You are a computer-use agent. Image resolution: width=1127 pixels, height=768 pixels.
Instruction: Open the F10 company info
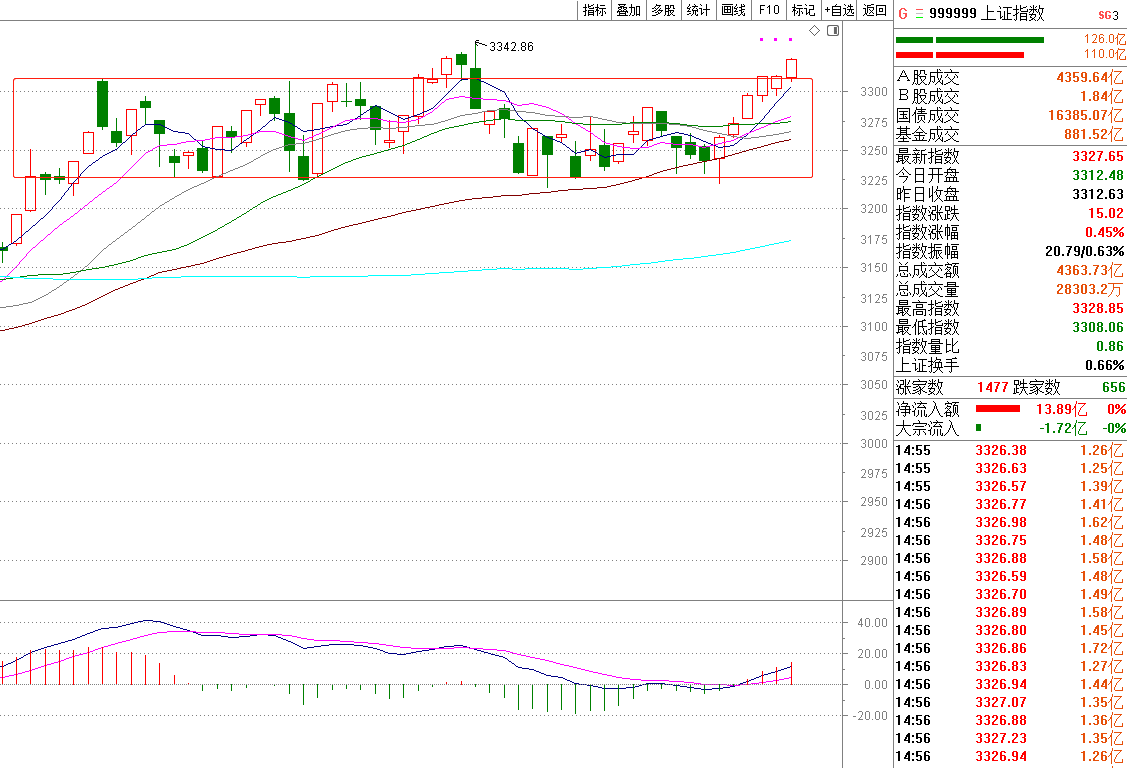click(769, 10)
